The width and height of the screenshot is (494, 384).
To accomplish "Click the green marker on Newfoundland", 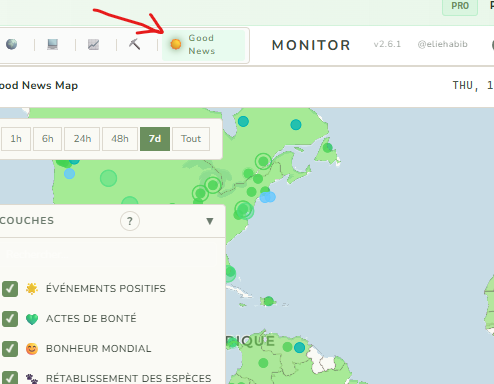I will pyautogui.click(x=328, y=147).
